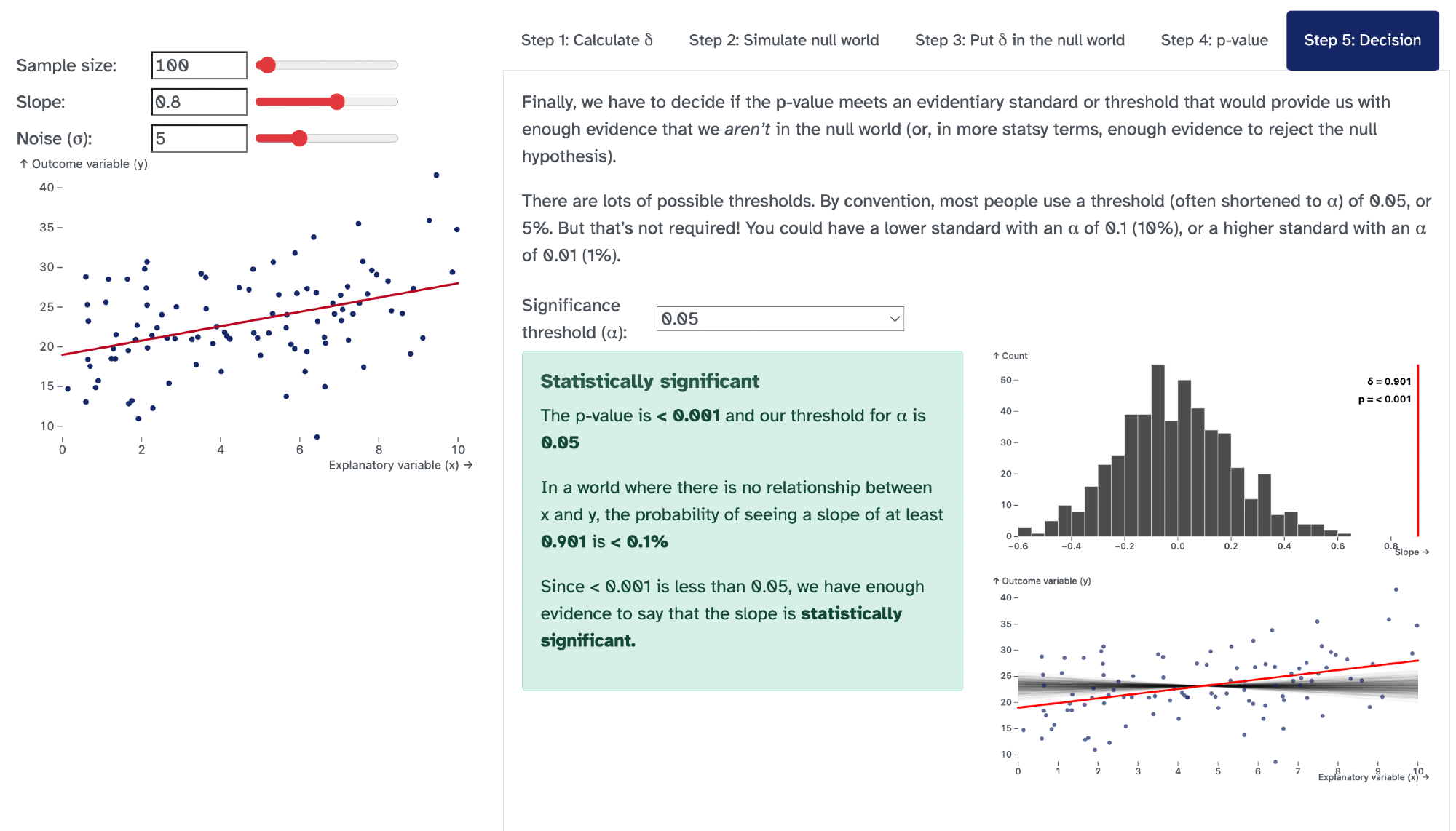Click the Slope slider handle

pyautogui.click(x=336, y=102)
